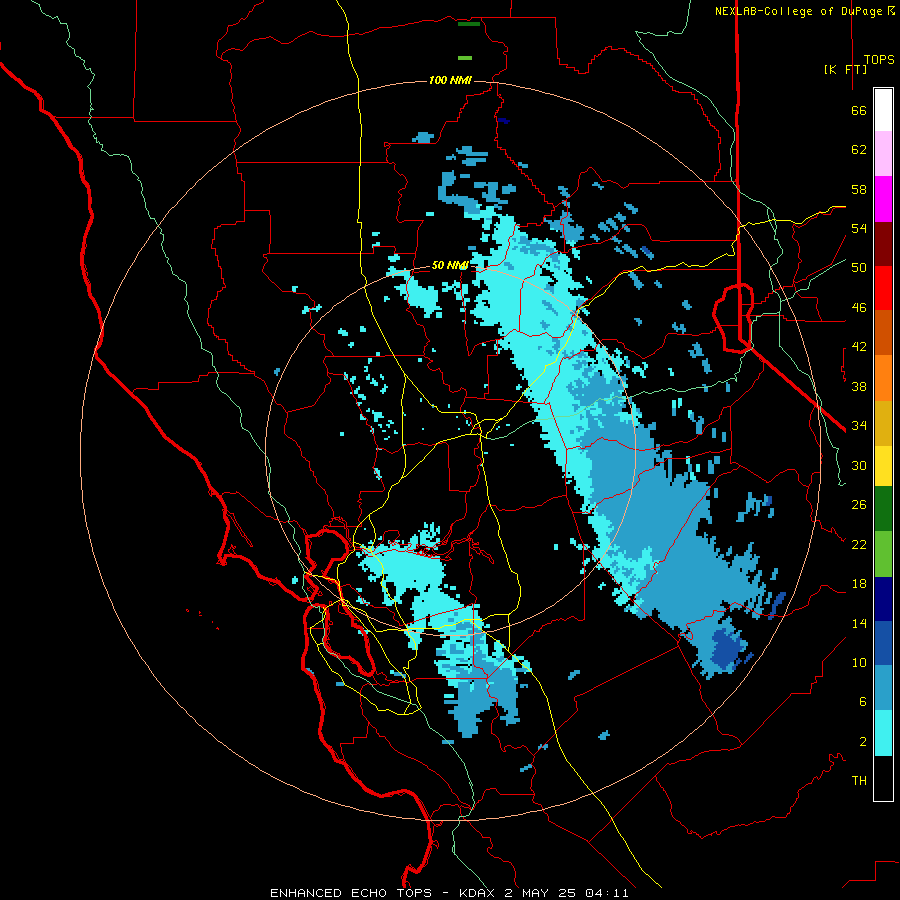Image resolution: width=900 pixels, height=900 pixels.
Task: Click the '66' legend value
Action: tap(859, 110)
